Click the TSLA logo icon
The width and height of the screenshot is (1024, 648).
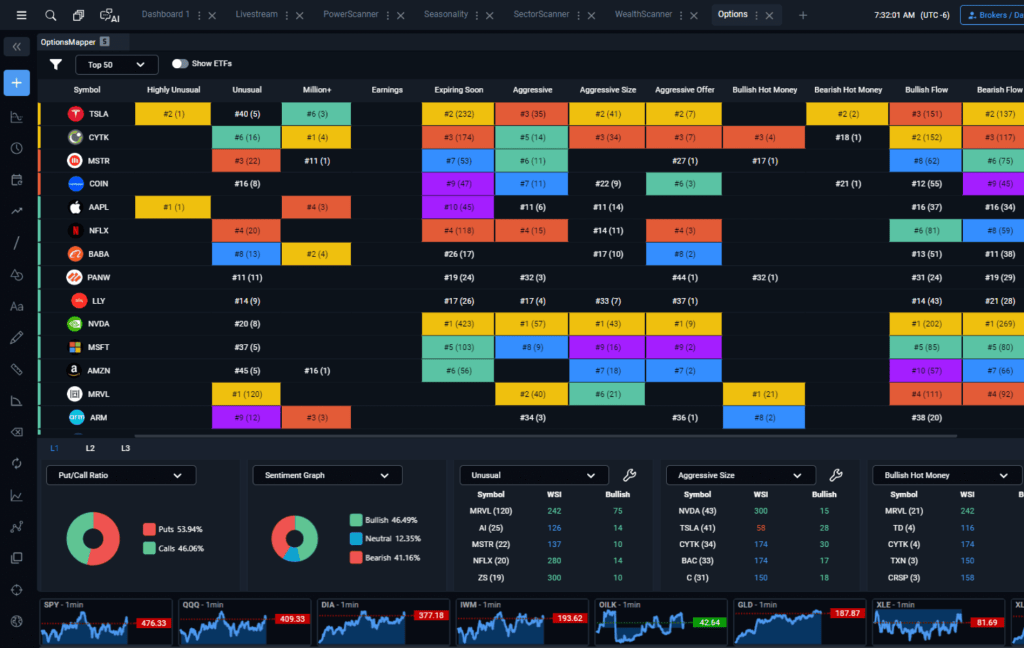pyautogui.click(x=76, y=114)
